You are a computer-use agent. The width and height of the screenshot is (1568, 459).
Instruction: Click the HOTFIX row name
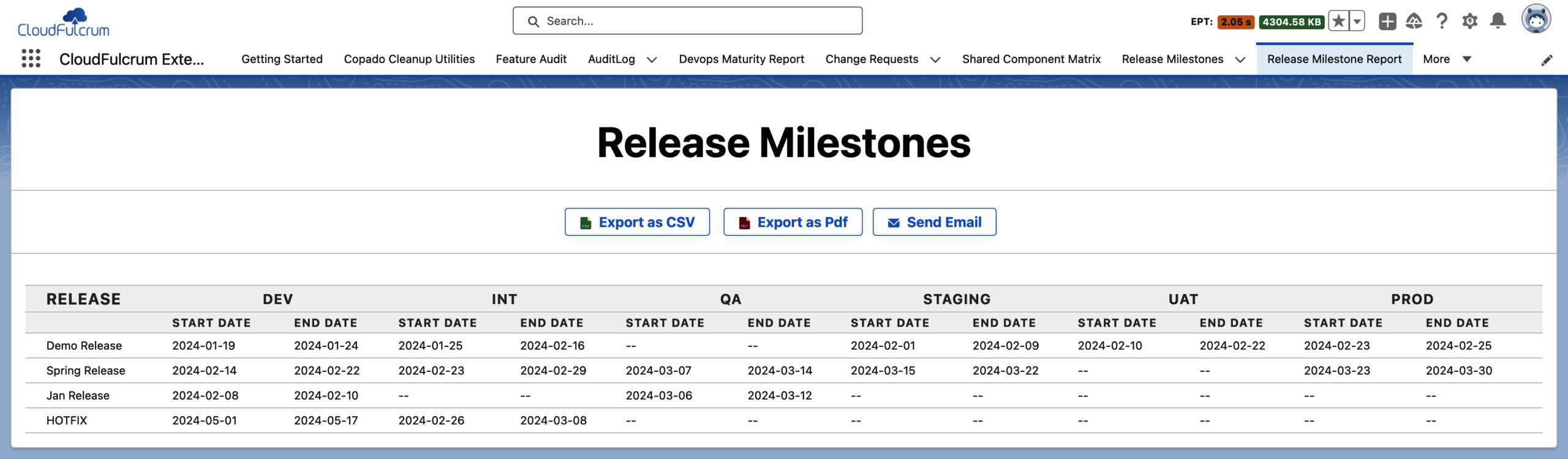pyautogui.click(x=67, y=420)
